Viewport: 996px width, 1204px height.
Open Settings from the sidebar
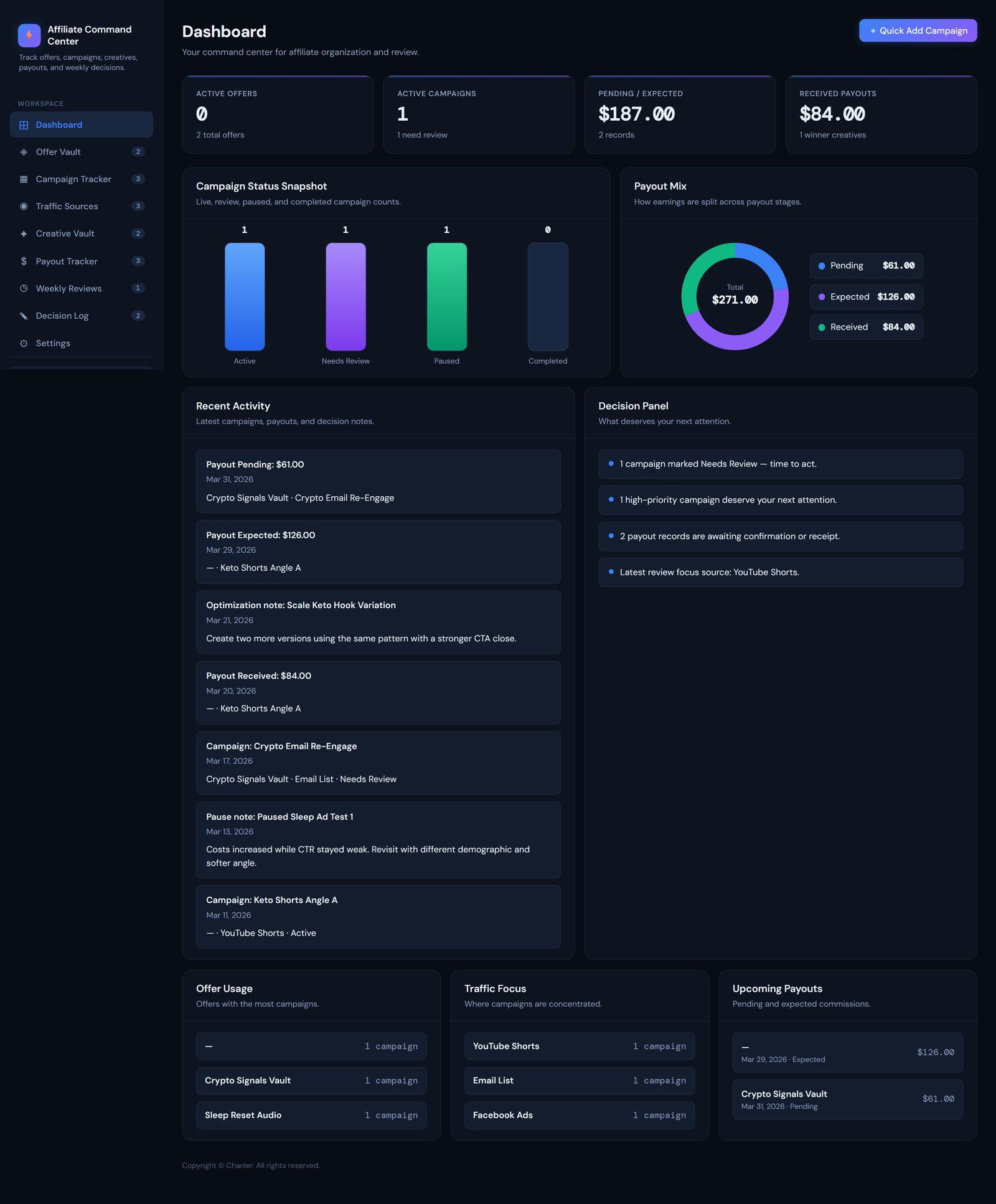(x=82, y=343)
